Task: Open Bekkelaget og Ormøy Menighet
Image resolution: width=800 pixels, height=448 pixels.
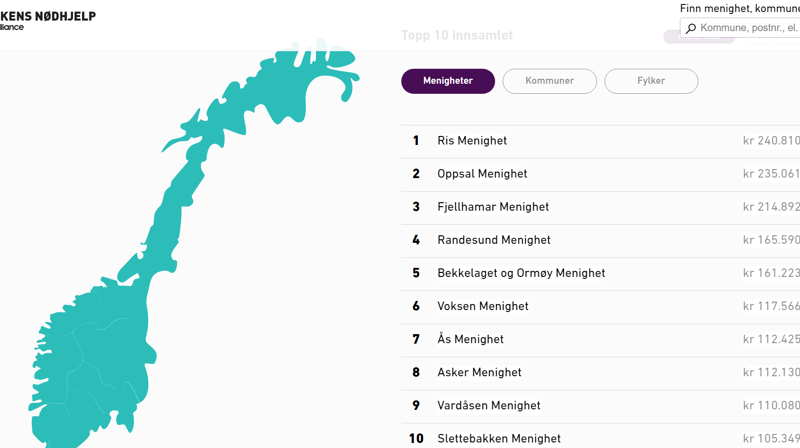Action: (x=521, y=273)
